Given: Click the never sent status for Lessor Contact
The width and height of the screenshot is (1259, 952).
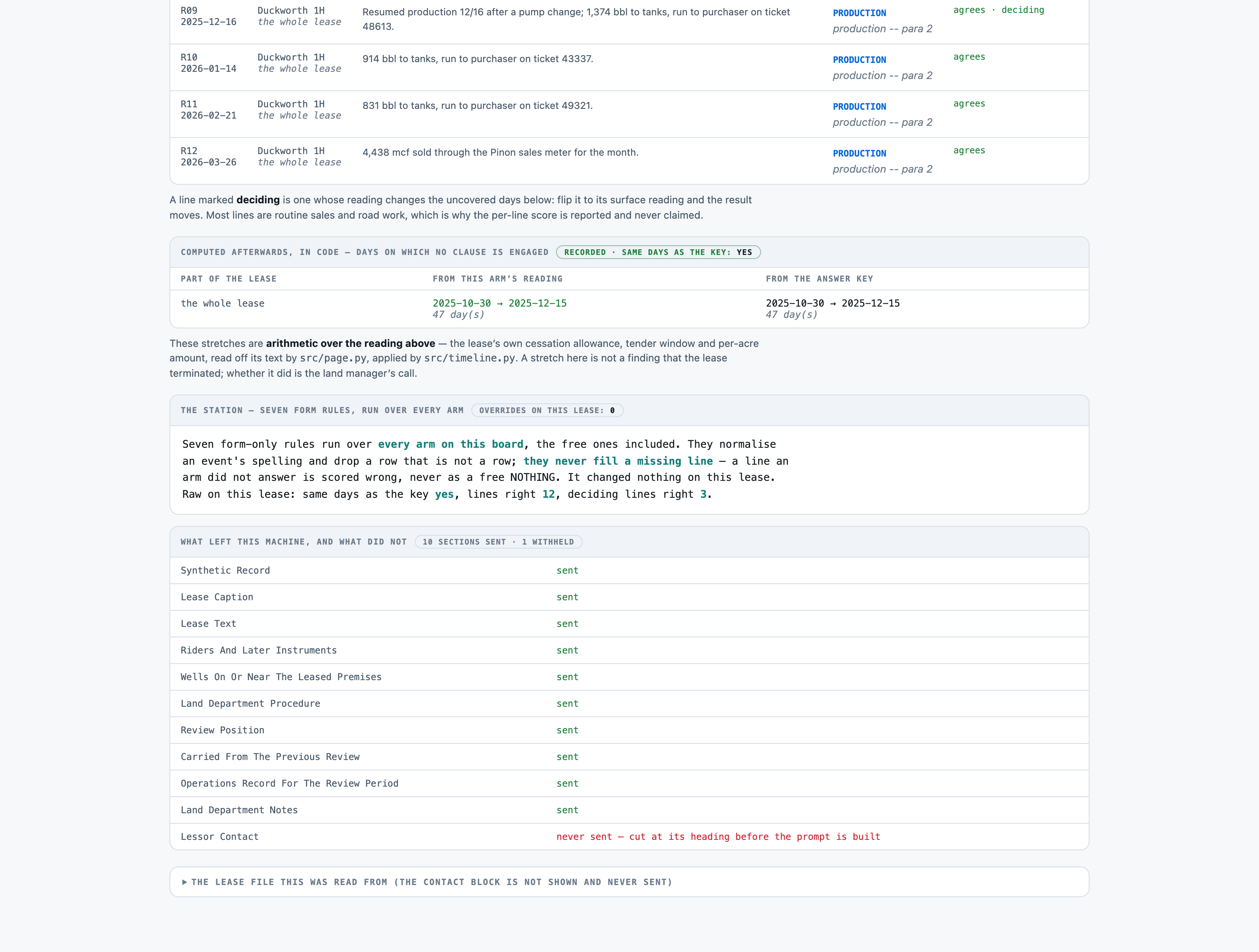Looking at the screenshot, I should [718, 837].
